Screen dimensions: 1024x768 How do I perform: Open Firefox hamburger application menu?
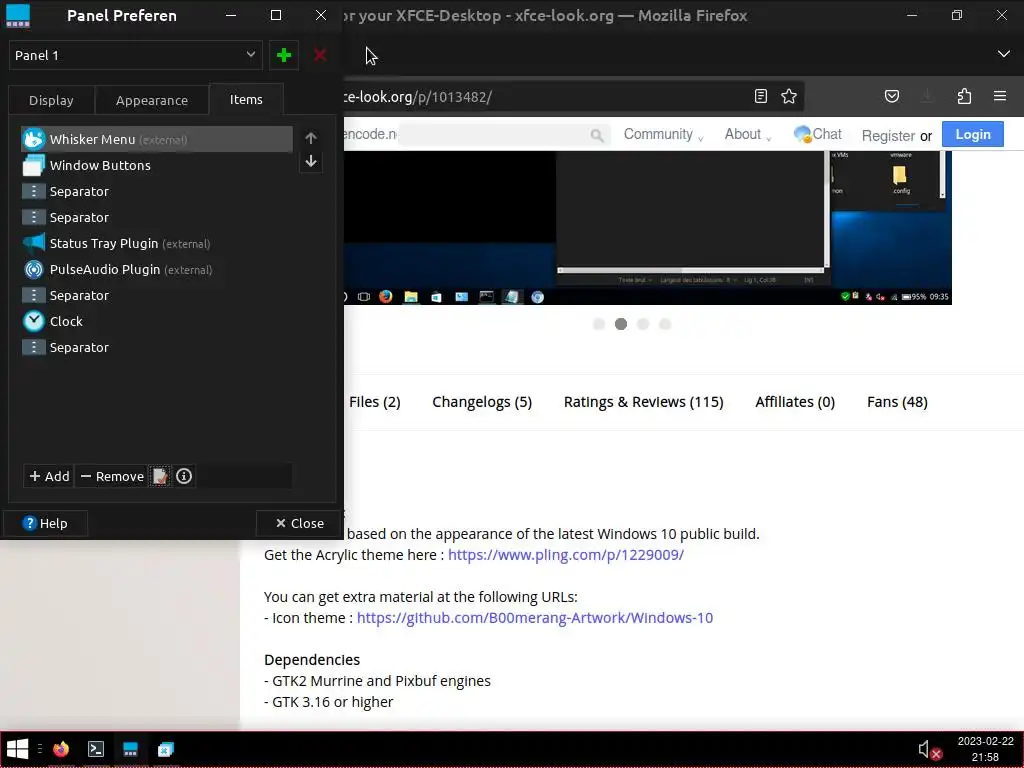pos(1000,97)
